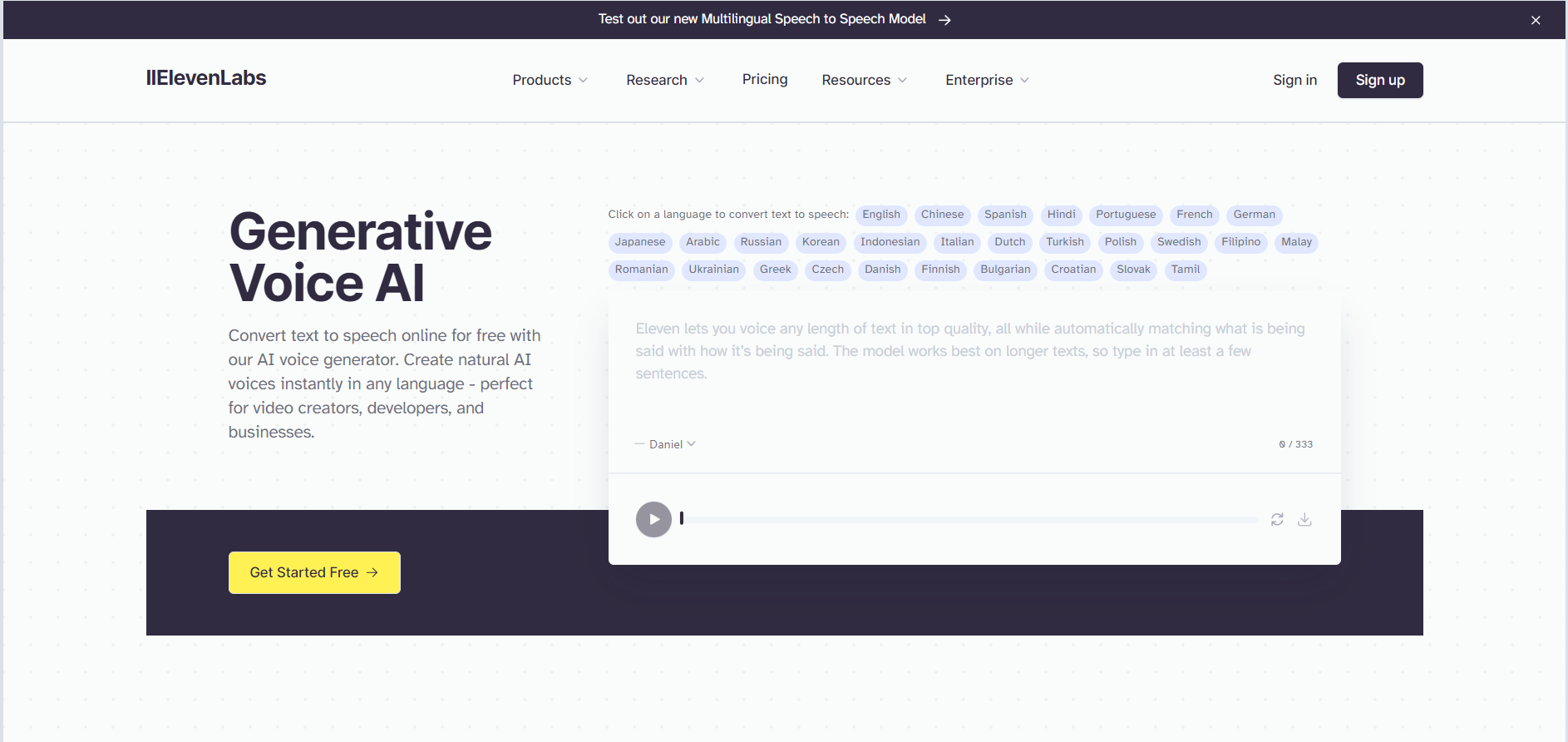Image resolution: width=1568 pixels, height=742 pixels.
Task: Click the 0 / 333 character counter
Action: click(x=1295, y=444)
